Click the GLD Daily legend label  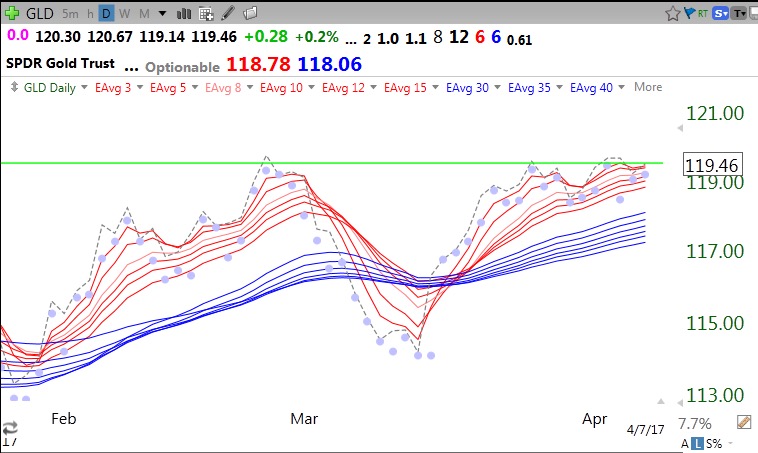coord(50,88)
